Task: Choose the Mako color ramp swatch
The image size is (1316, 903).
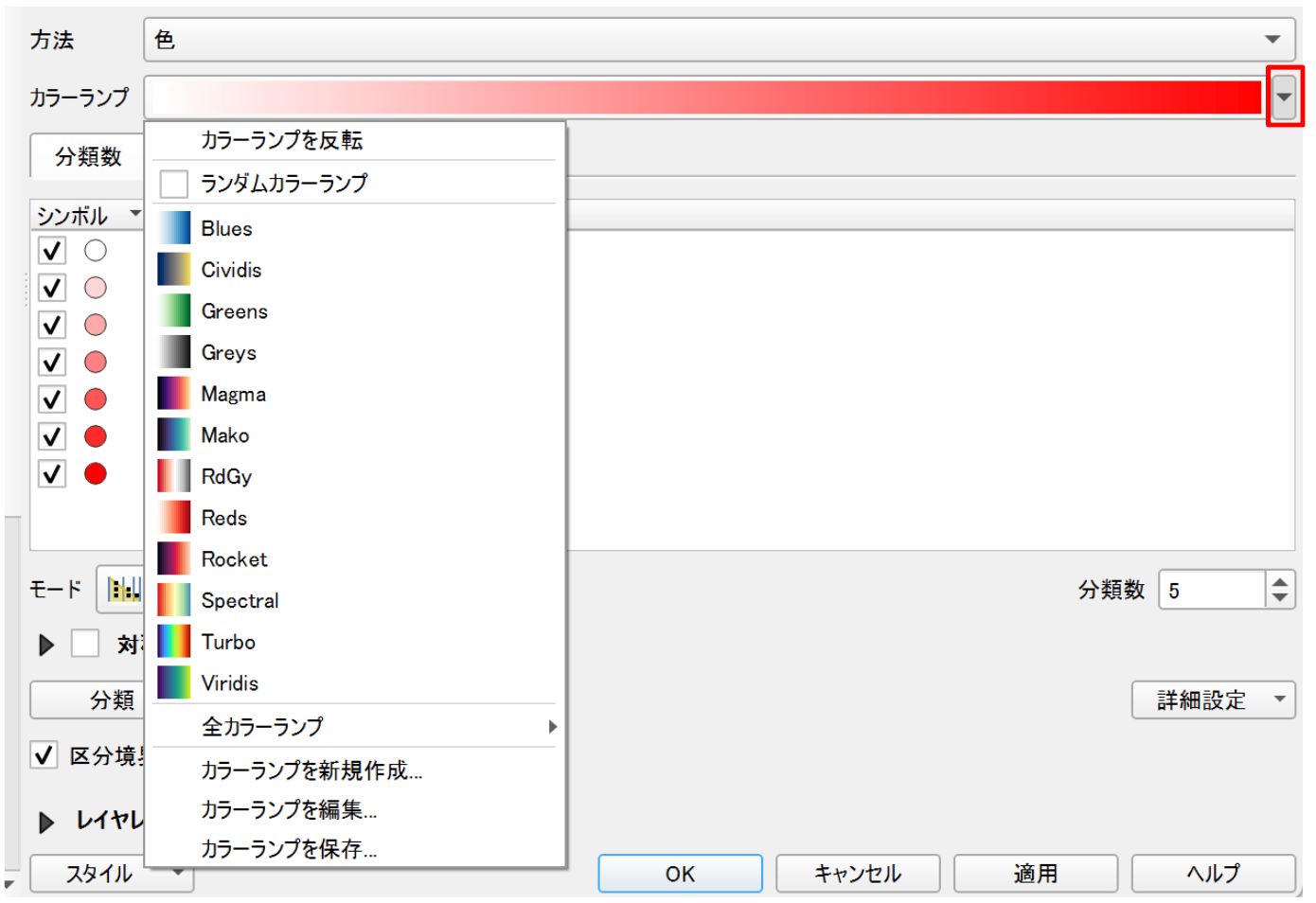Action: [x=174, y=435]
